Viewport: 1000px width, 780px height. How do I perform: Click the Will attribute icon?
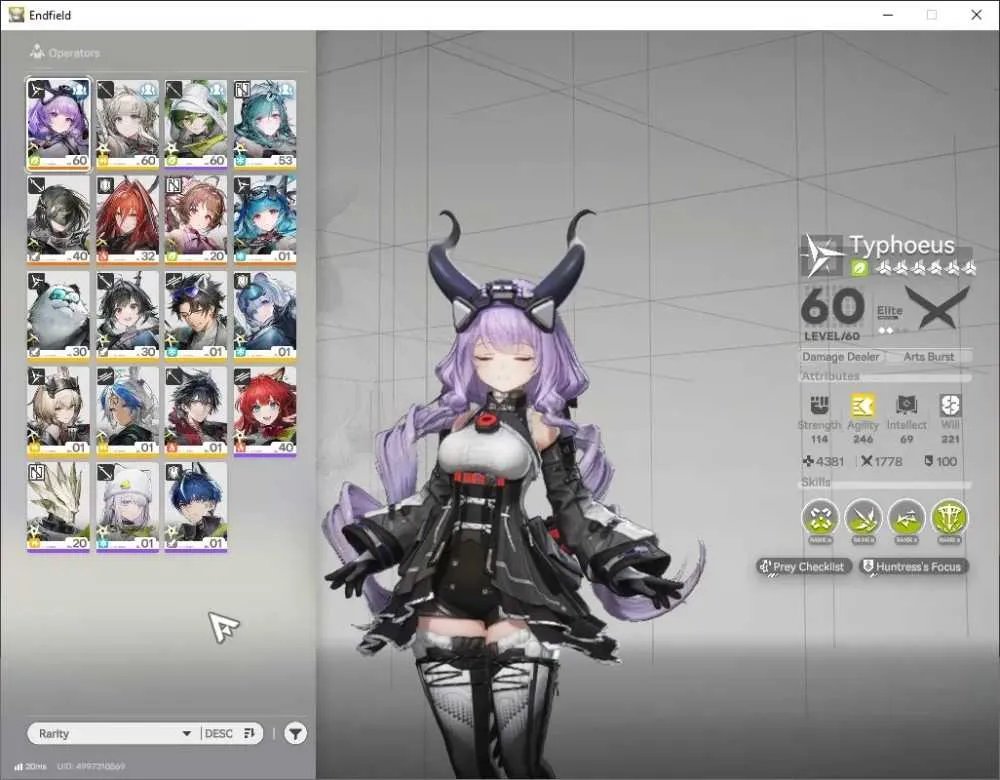[950, 405]
